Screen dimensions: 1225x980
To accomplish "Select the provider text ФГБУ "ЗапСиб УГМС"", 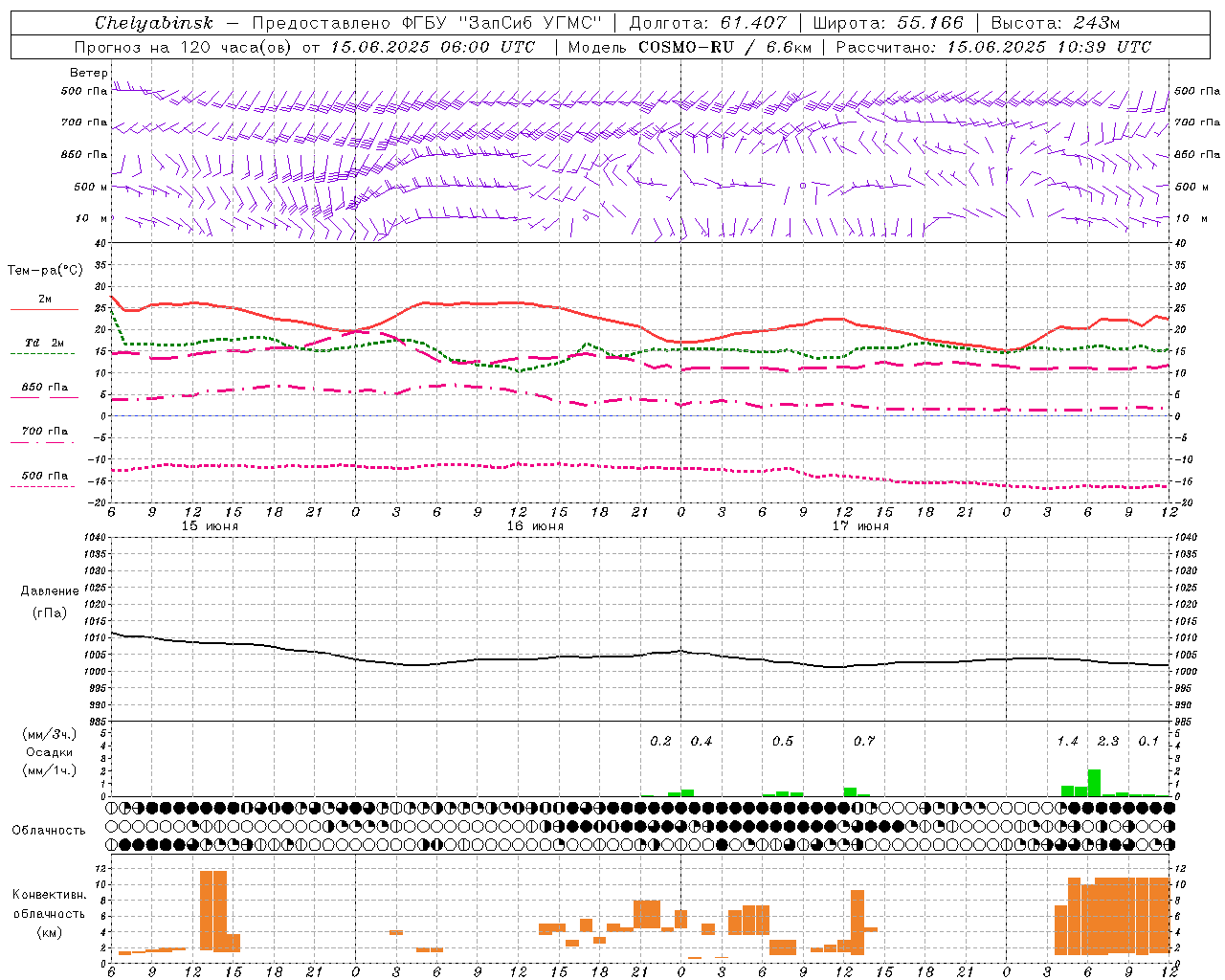I will pyautogui.click(x=502, y=23).
